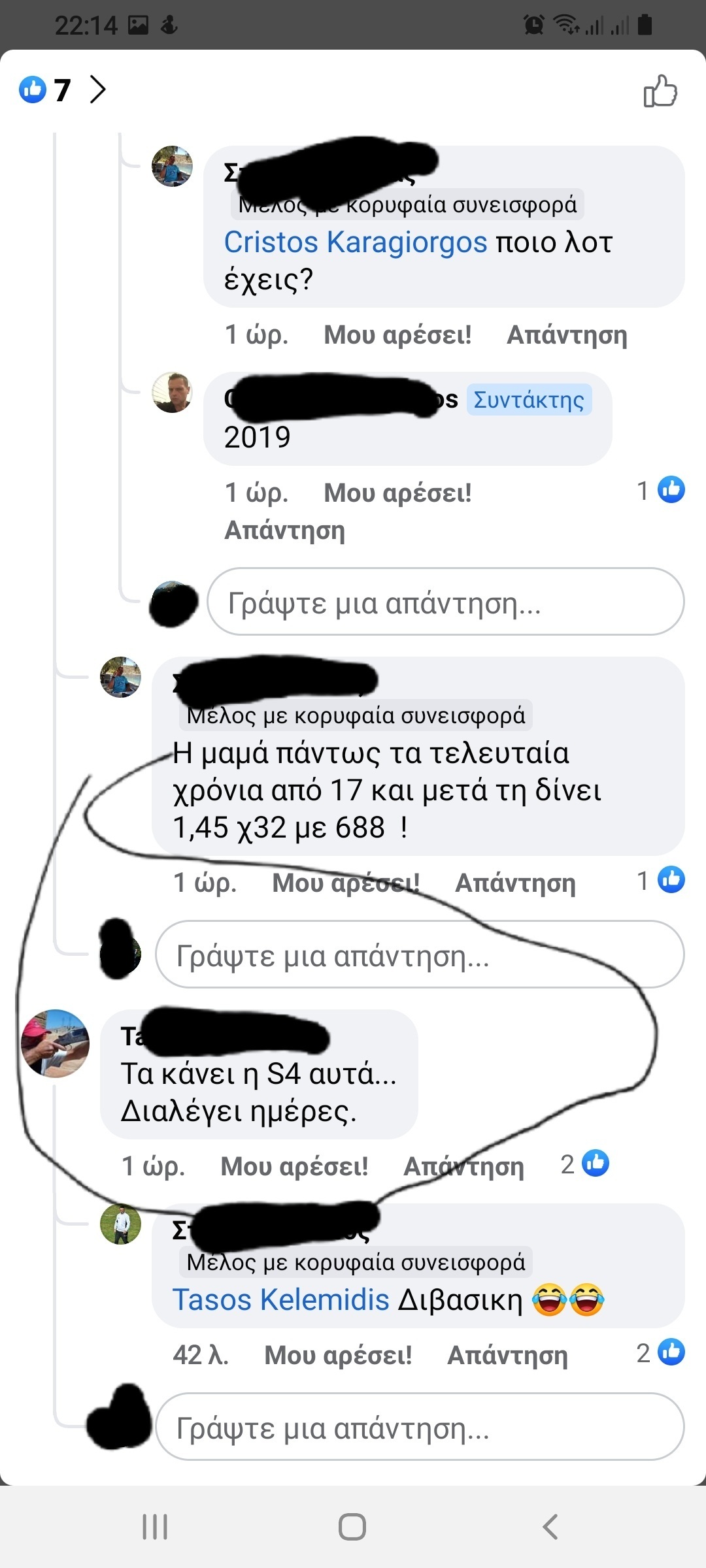Viewport: 706px width, 1568px height.
Task: Reply to the 'Διβασικη' comment
Action: (507, 1354)
